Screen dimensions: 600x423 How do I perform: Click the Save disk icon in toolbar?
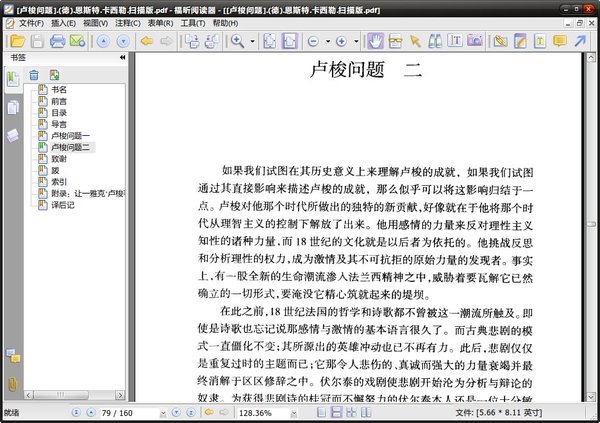[36, 41]
